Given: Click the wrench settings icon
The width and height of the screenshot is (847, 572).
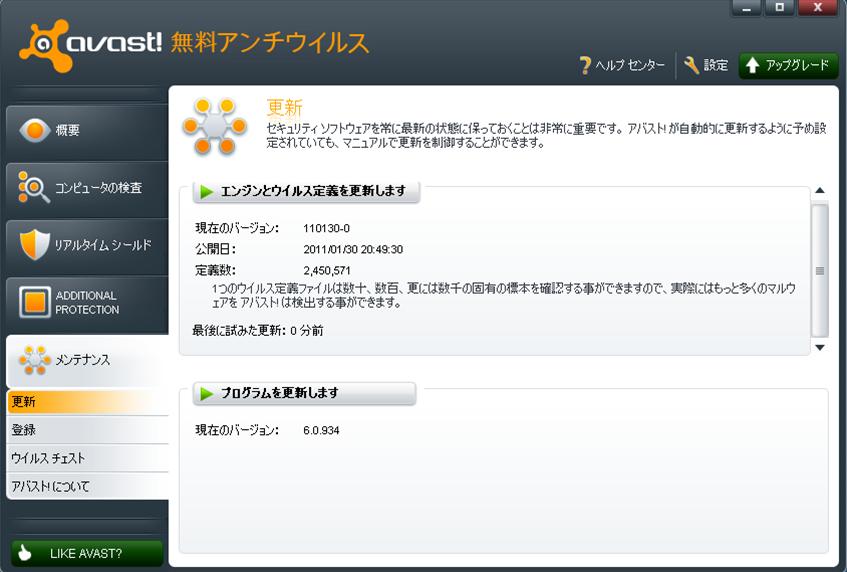Looking at the screenshot, I should [691, 65].
